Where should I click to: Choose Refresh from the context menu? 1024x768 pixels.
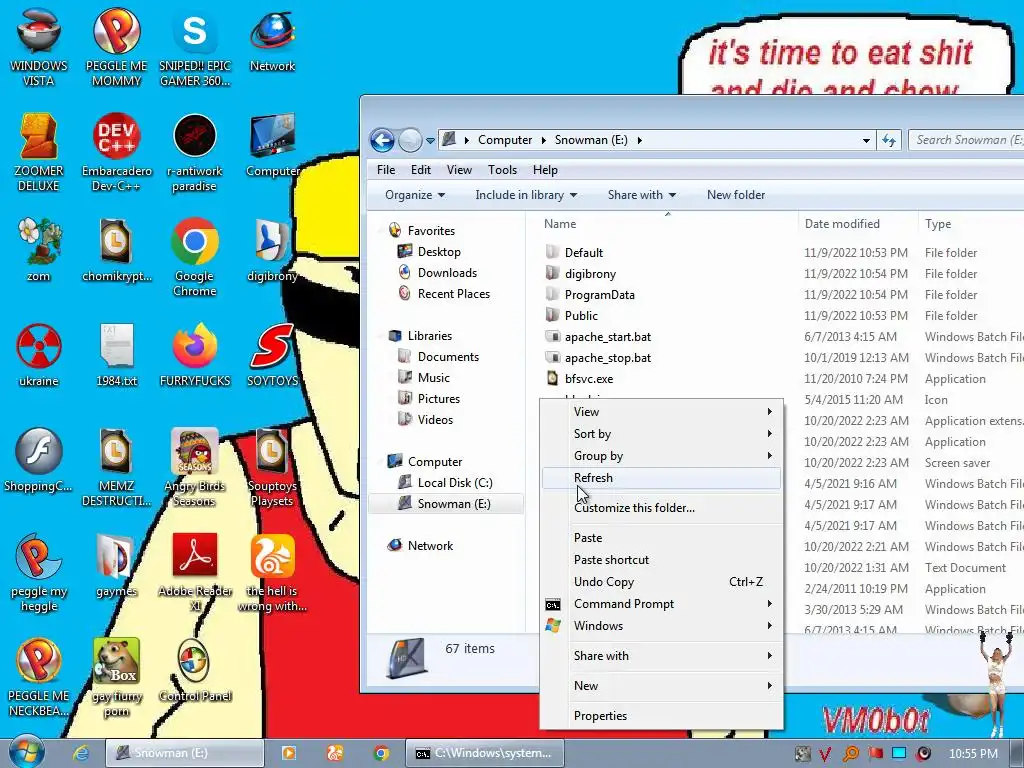pyautogui.click(x=661, y=477)
